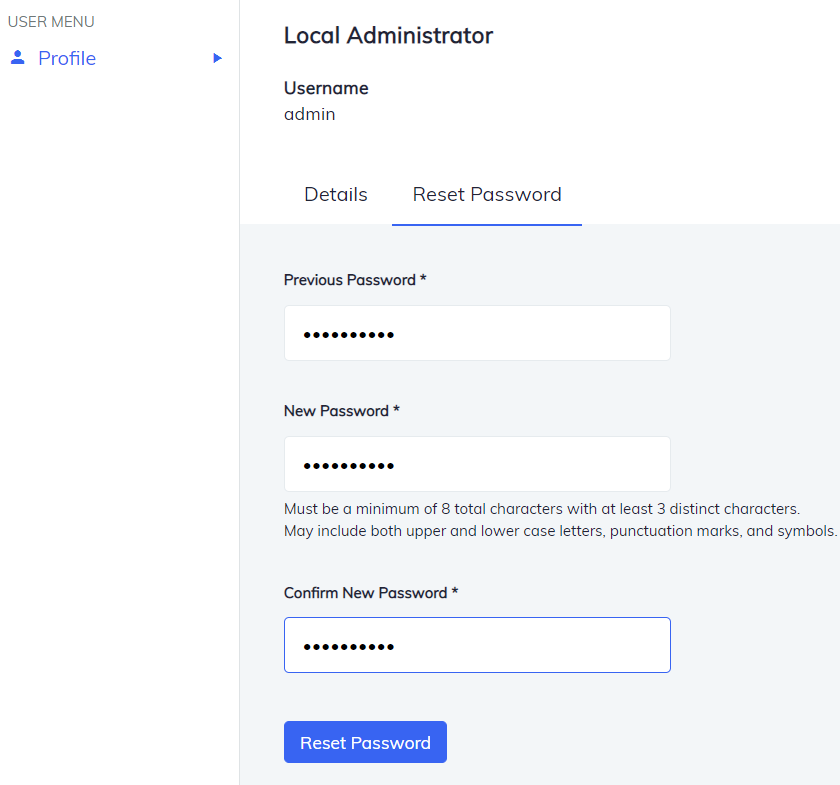This screenshot has width=840, height=785.
Task: Collapse the Profile section in the sidebar
Action: (218, 58)
